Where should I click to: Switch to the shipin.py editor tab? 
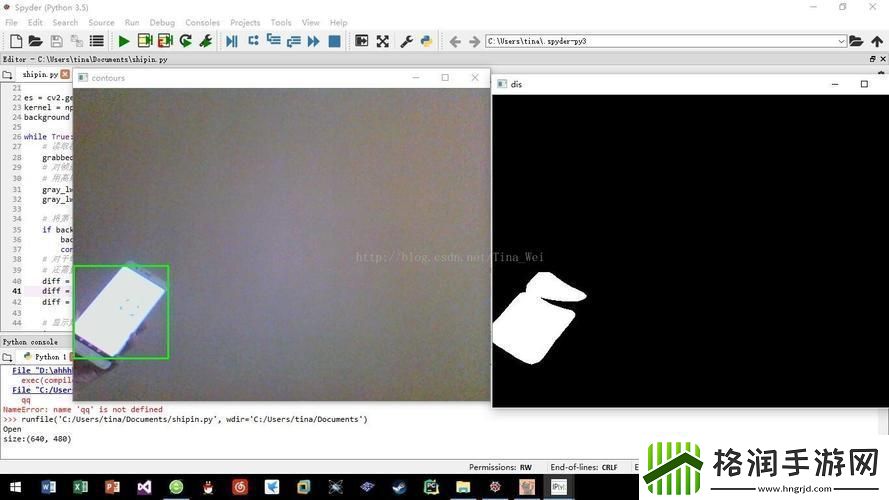tap(38, 75)
